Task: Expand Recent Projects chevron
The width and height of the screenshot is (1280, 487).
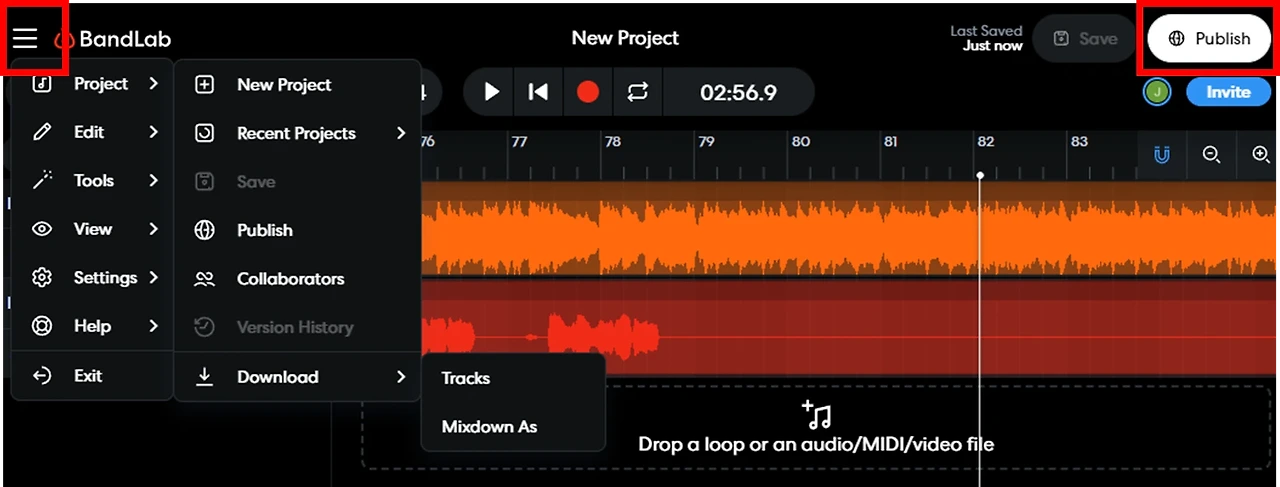Action: click(401, 133)
